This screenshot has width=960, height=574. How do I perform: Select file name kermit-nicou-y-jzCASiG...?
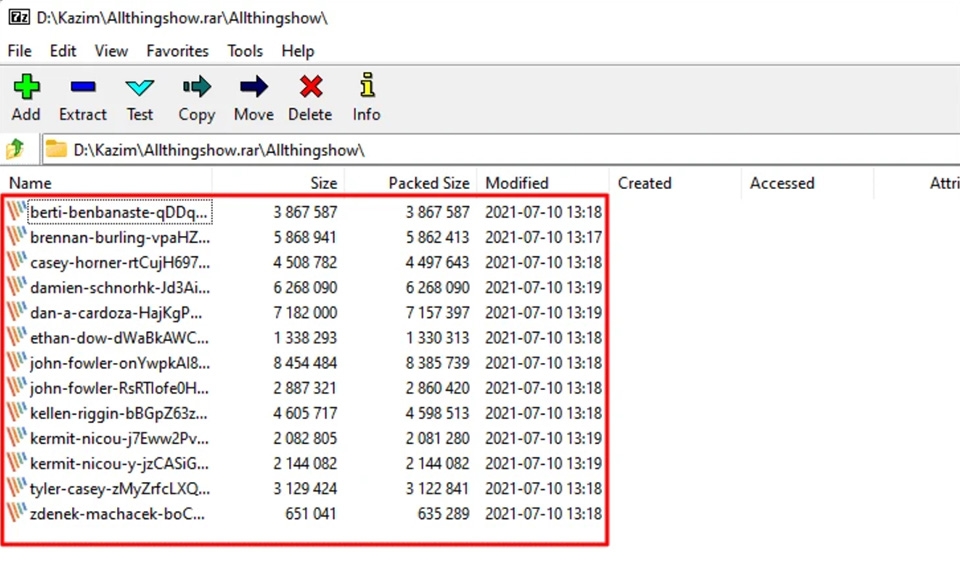point(119,463)
